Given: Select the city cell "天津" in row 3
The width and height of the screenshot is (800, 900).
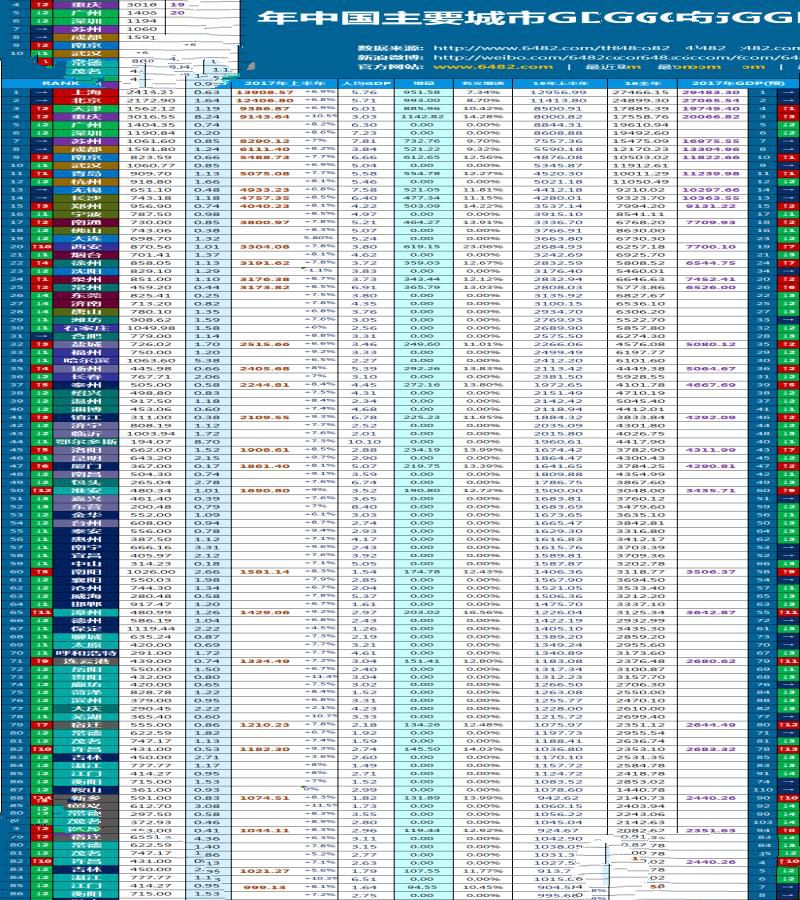Looking at the screenshot, I should pos(86,108).
